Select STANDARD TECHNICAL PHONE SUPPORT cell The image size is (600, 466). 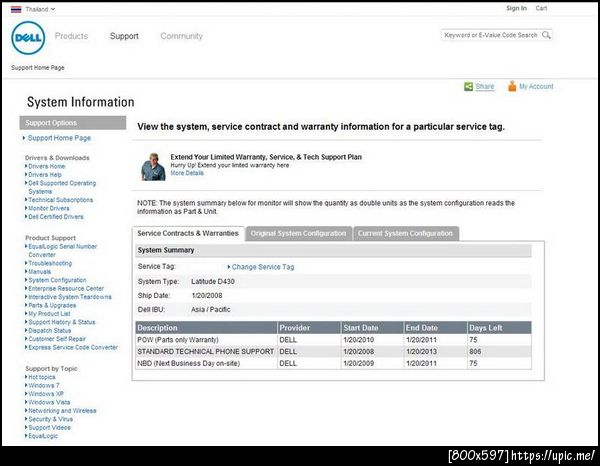click(x=206, y=352)
